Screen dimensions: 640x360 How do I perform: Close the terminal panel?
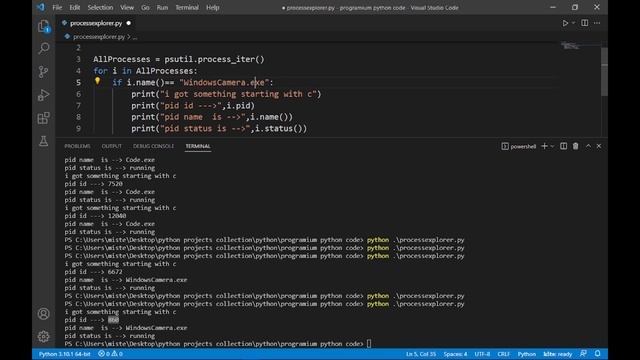(x=599, y=146)
